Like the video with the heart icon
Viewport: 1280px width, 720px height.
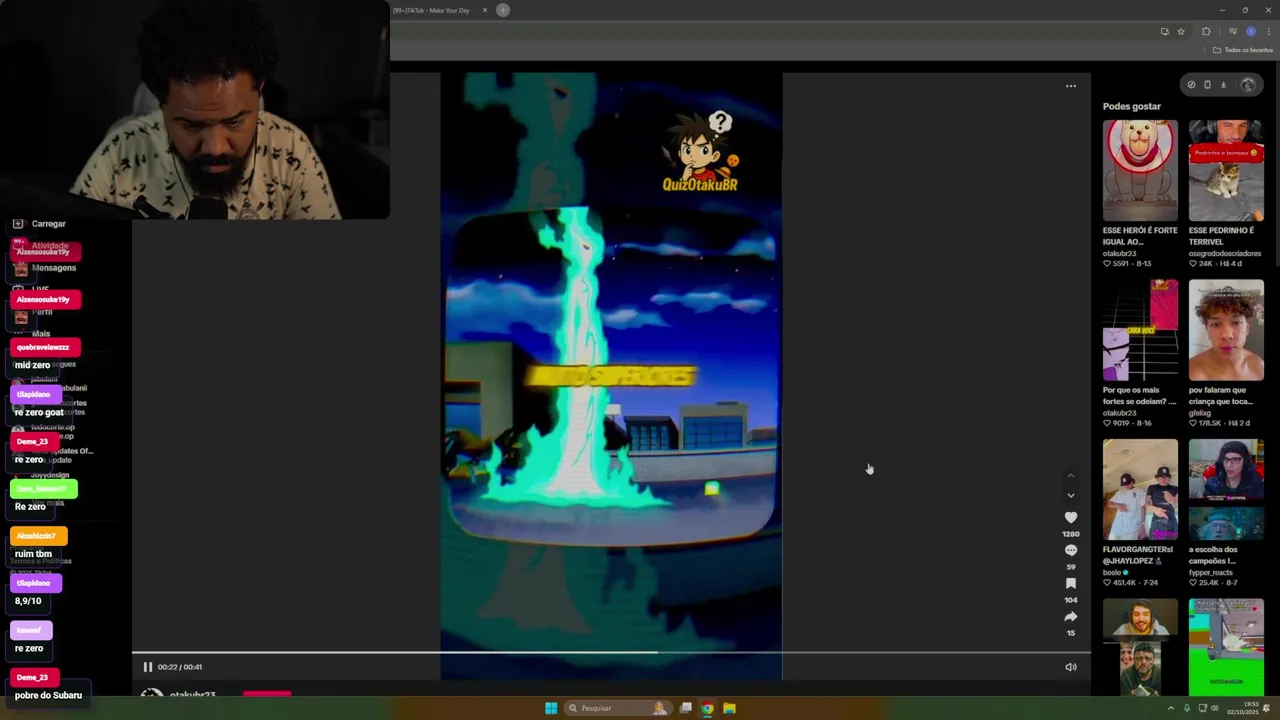coord(1071,517)
